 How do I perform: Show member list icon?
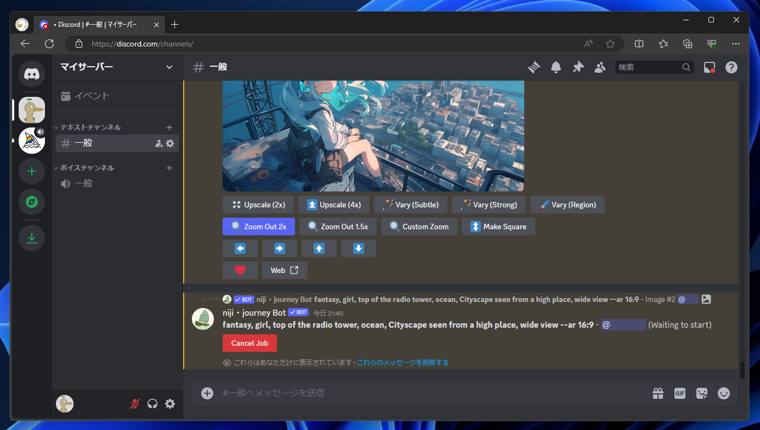[600, 67]
